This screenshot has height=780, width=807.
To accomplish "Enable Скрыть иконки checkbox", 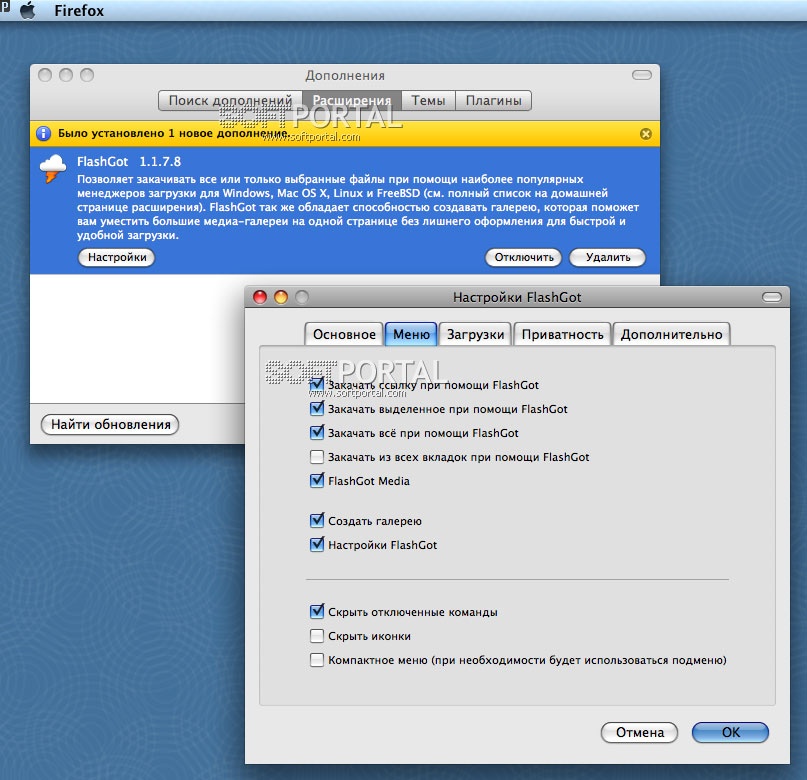I will coord(317,636).
